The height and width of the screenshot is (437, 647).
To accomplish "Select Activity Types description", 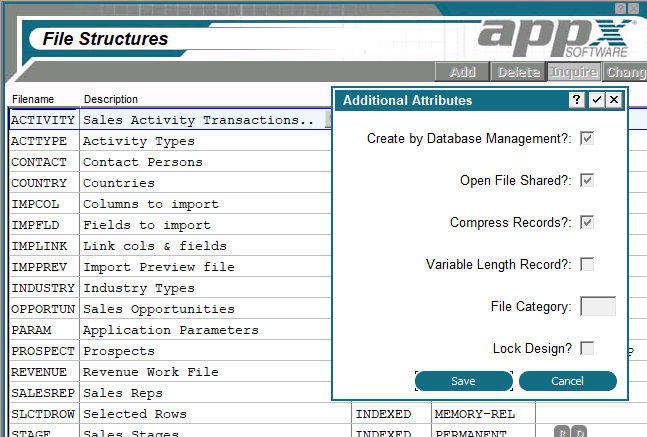I will click(x=205, y=141).
